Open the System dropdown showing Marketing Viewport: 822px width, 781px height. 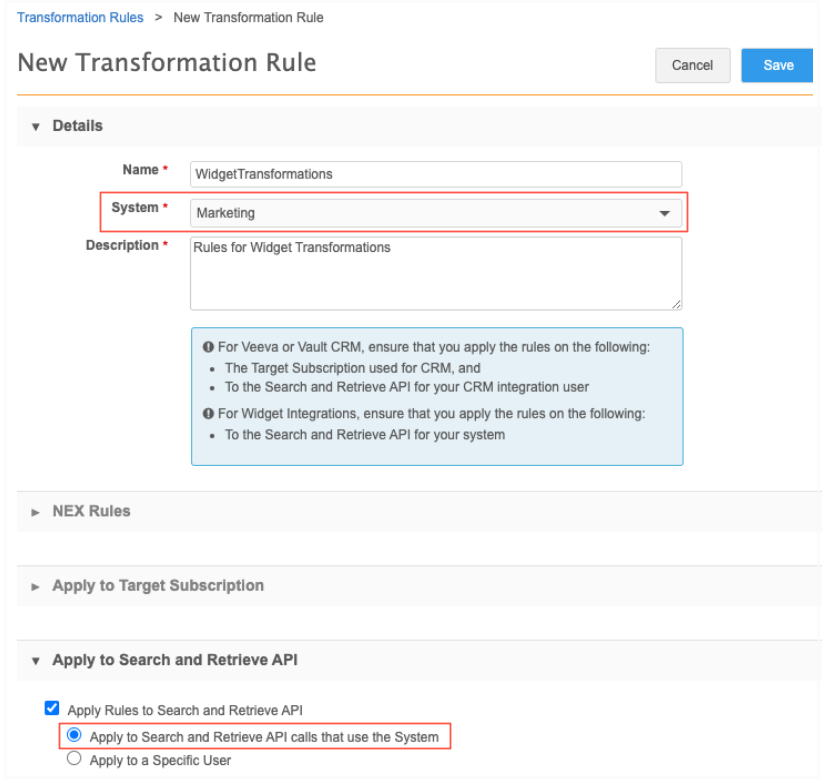click(435, 213)
